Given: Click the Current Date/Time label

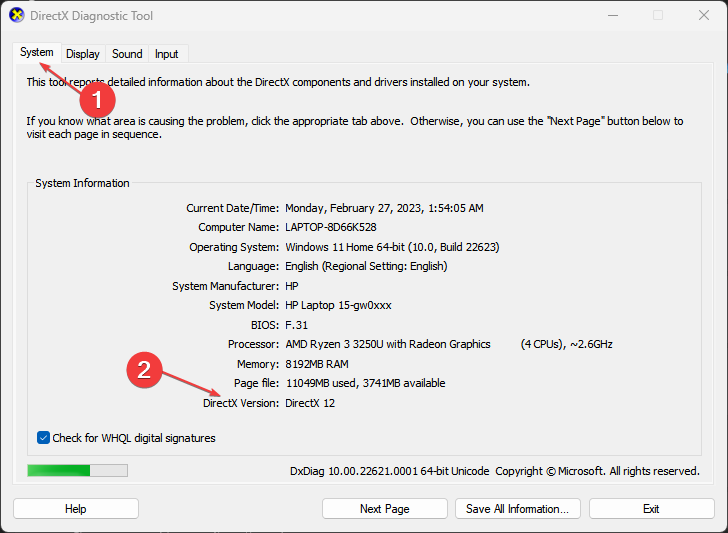Looking at the screenshot, I should (x=233, y=208).
